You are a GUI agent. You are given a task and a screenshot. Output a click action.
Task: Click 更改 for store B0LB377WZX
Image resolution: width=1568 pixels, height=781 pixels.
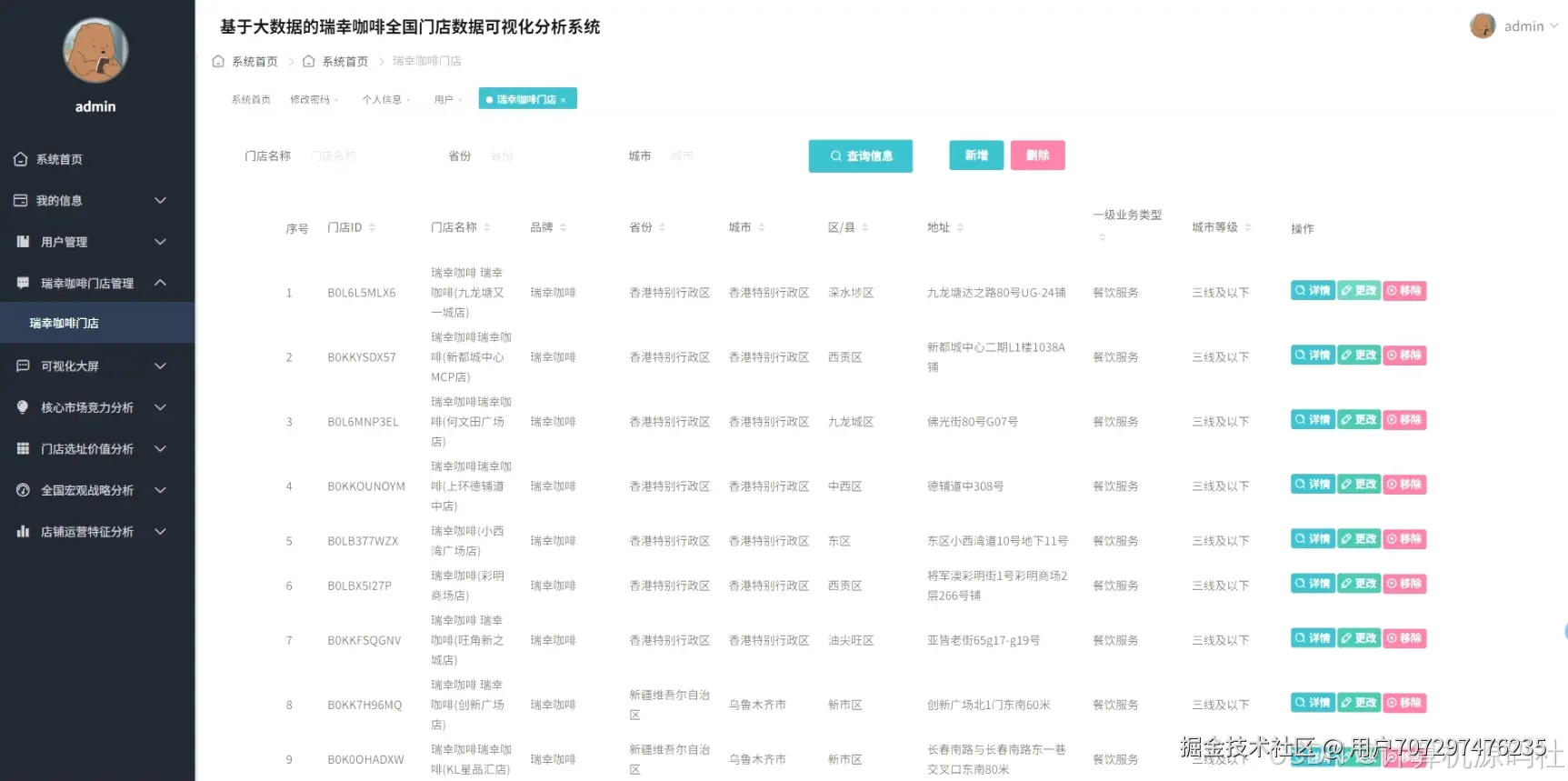pos(1359,539)
